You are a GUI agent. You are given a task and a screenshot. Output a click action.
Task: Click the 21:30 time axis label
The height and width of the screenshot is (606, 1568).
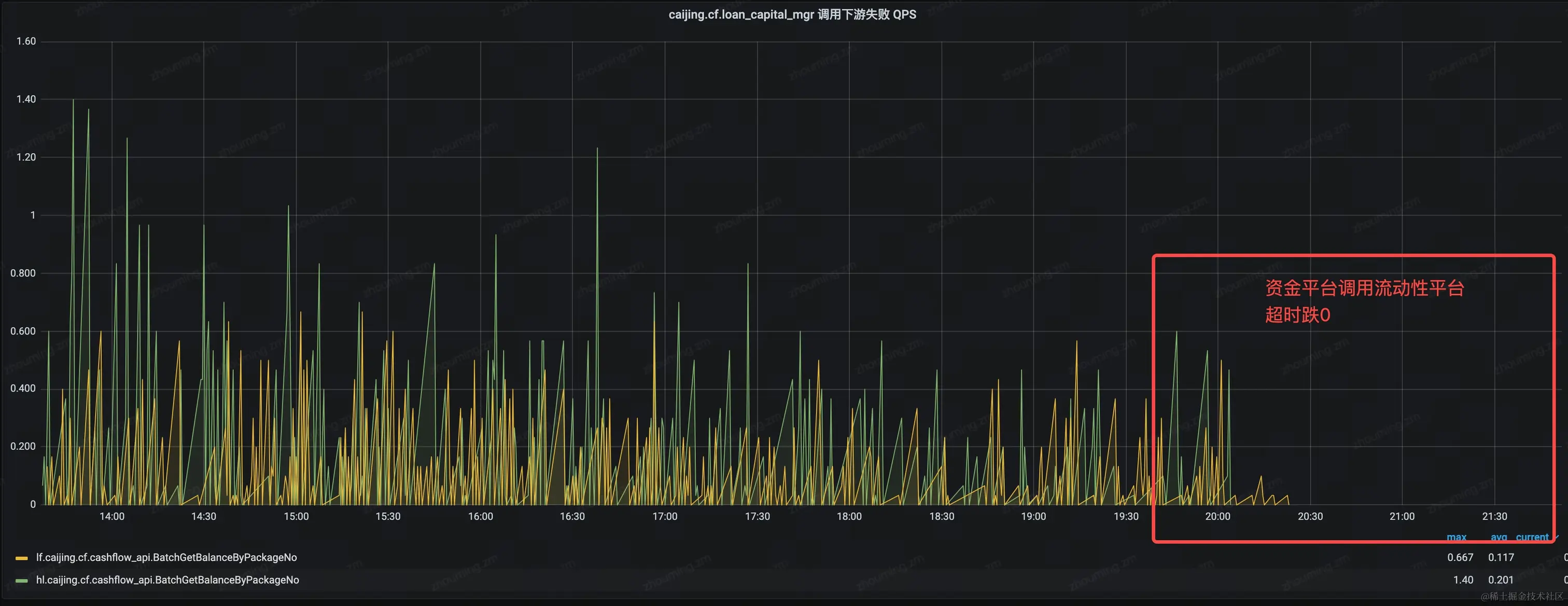click(x=1494, y=516)
